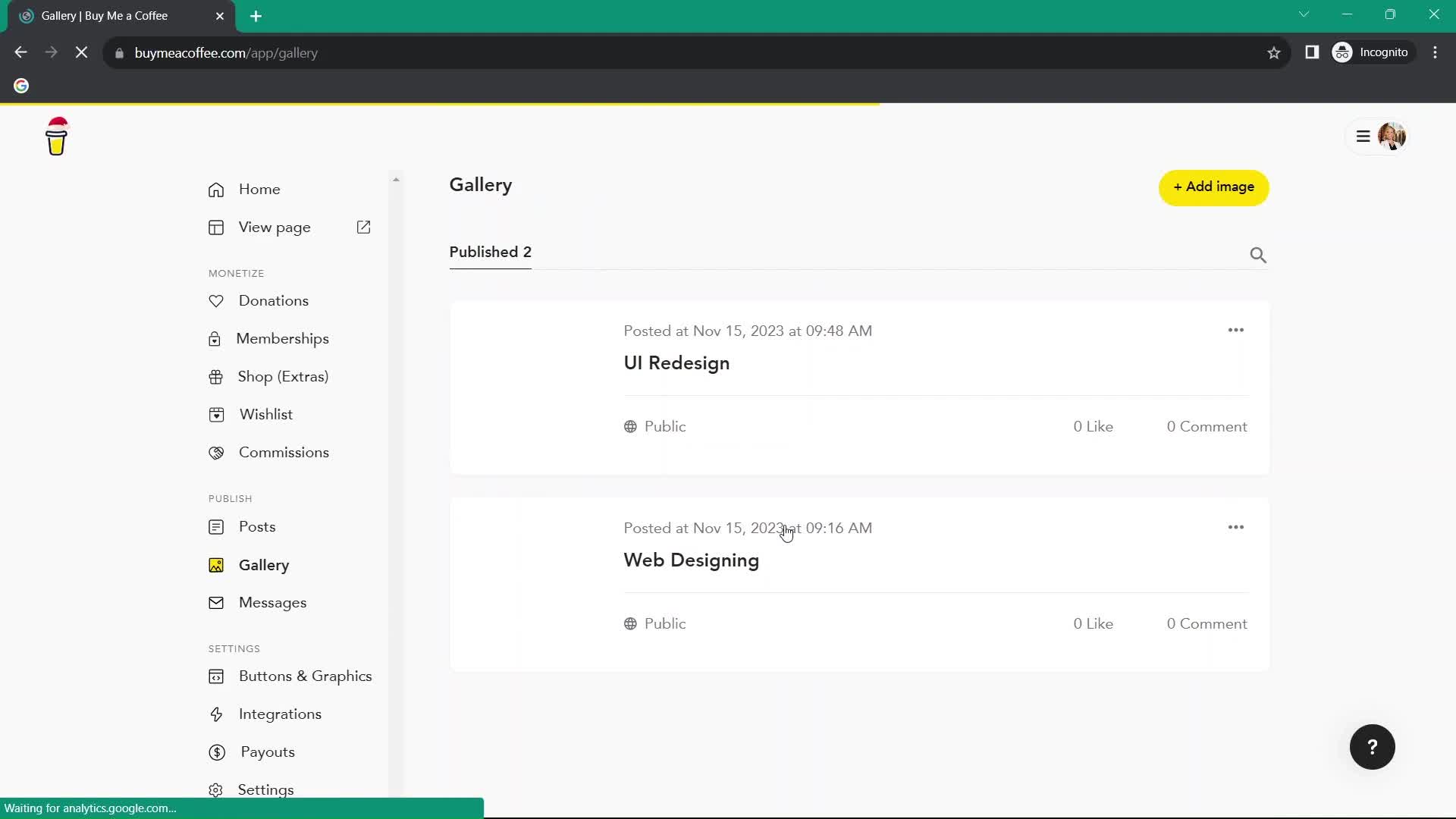Toggle Public visibility on Web Designing
Screen dimensions: 1456x819
[657, 623]
